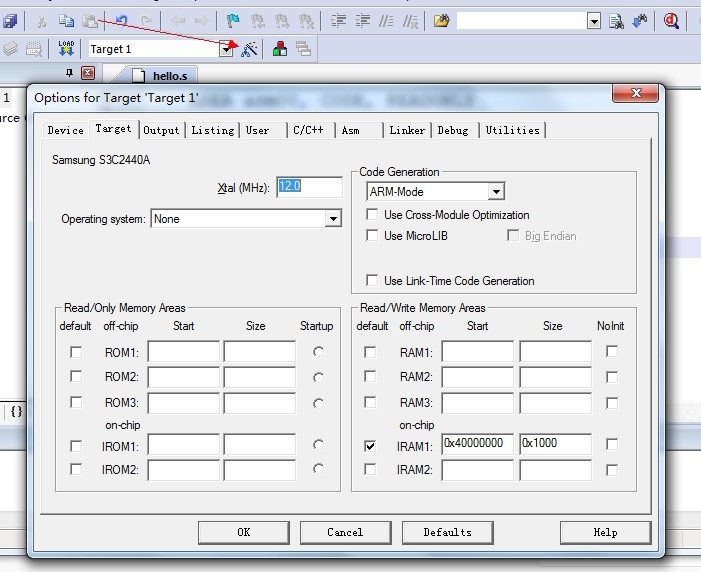Viewport: 701px width, 572px height.
Task: Toggle bookmark with blue flag icon
Action: 232,21
